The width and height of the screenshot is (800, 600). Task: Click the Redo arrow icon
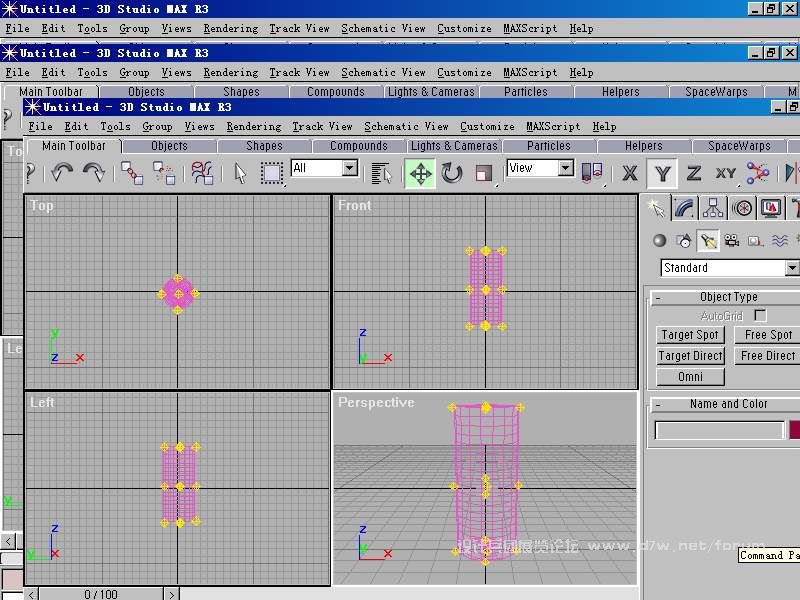click(94, 173)
